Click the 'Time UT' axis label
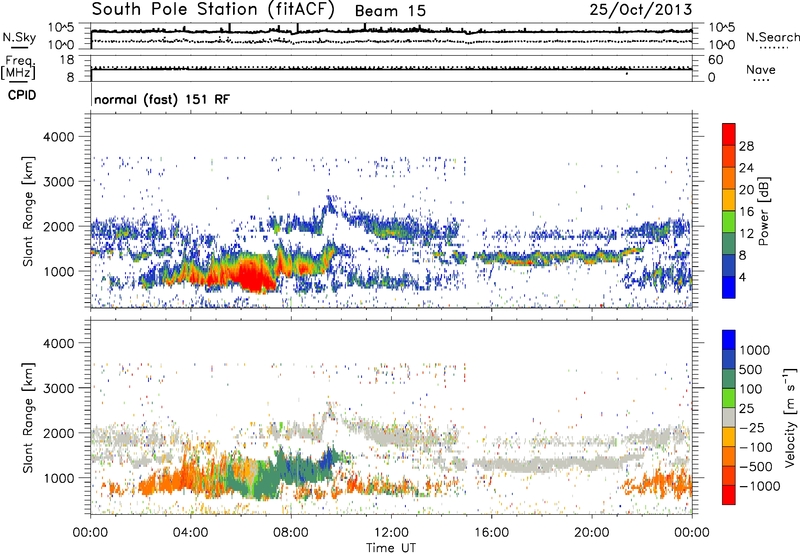This screenshot has width=800, height=554. click(x=391, y=548)
